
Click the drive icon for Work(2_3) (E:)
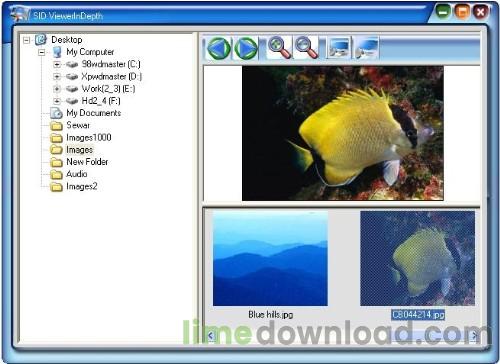[x=72, y=89]
